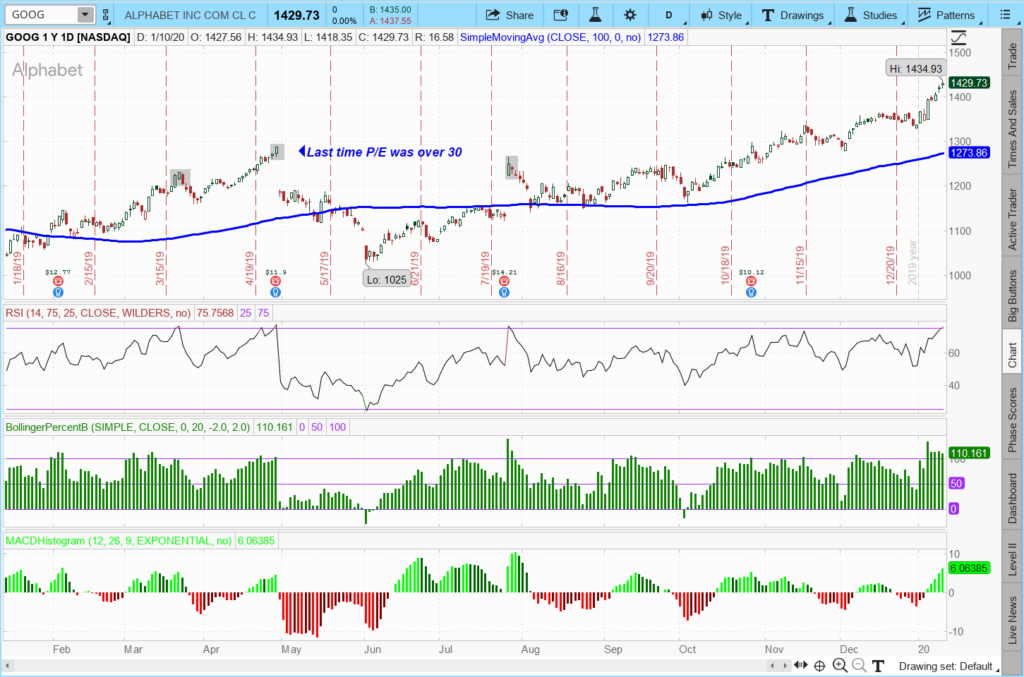This screenshot has height=677, width=1024.
Task: Click the 1429.73 last price axis label
Action: tap(969, 83)
